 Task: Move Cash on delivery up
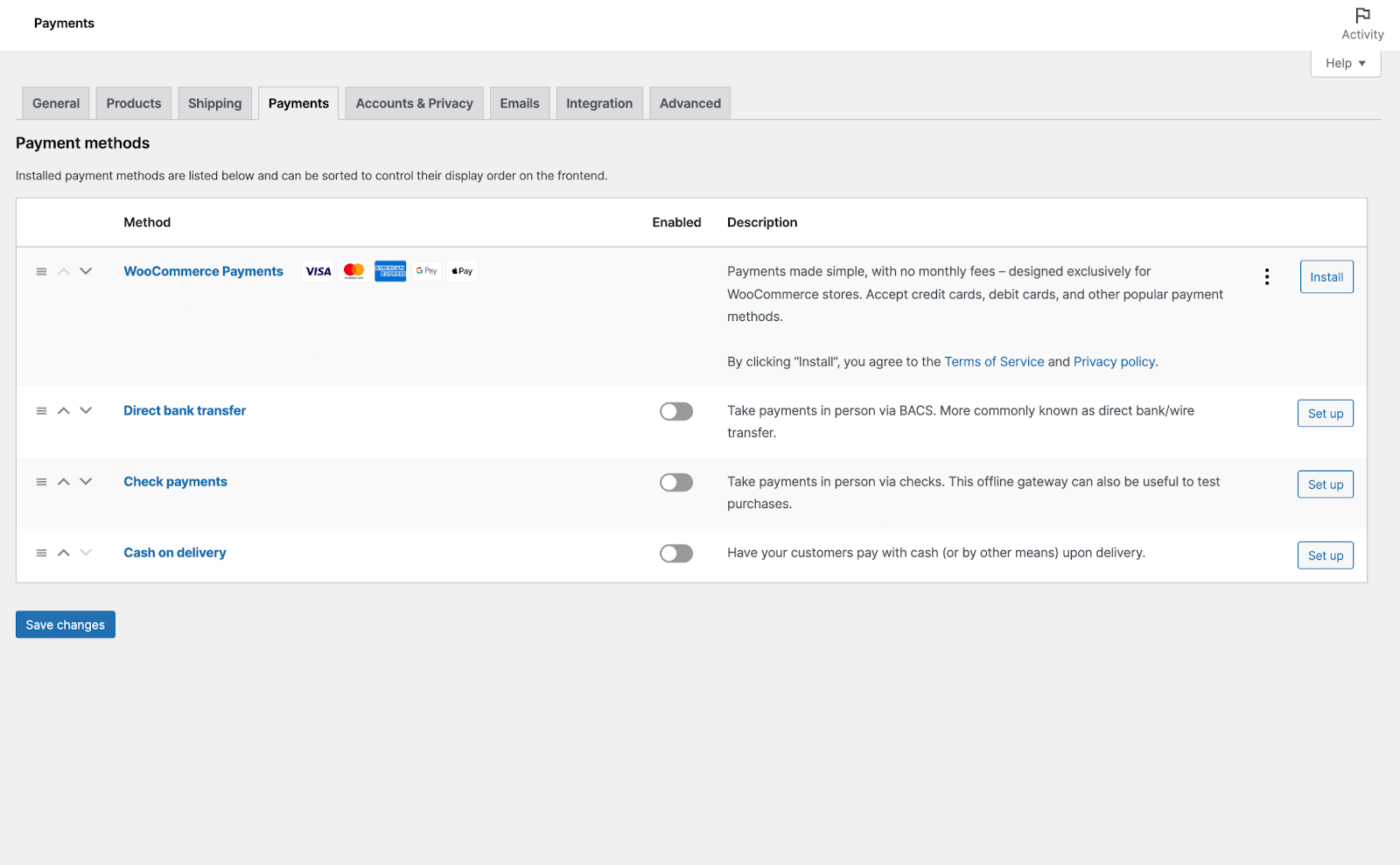coord(64,553)
